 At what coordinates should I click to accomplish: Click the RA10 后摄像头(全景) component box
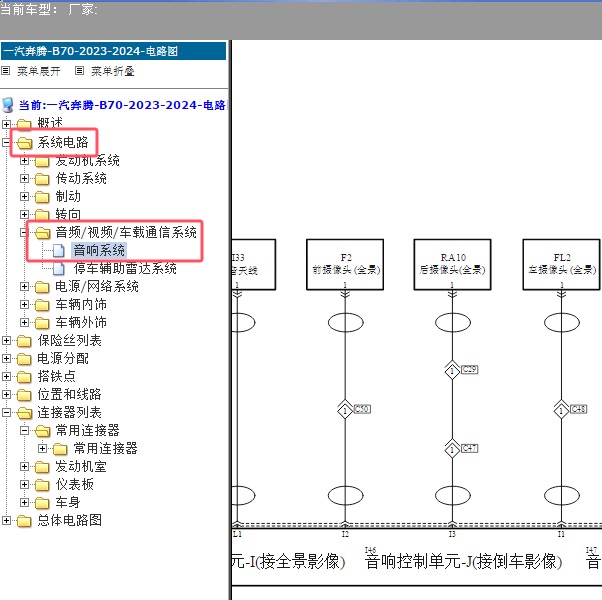452,264
